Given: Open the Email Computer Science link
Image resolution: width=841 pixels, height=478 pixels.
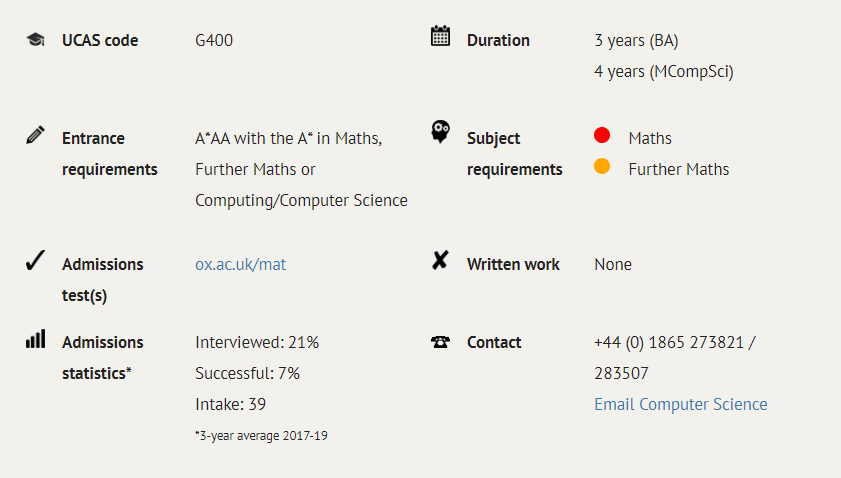Looking at the screenshot, I should (x=681, y=404).
